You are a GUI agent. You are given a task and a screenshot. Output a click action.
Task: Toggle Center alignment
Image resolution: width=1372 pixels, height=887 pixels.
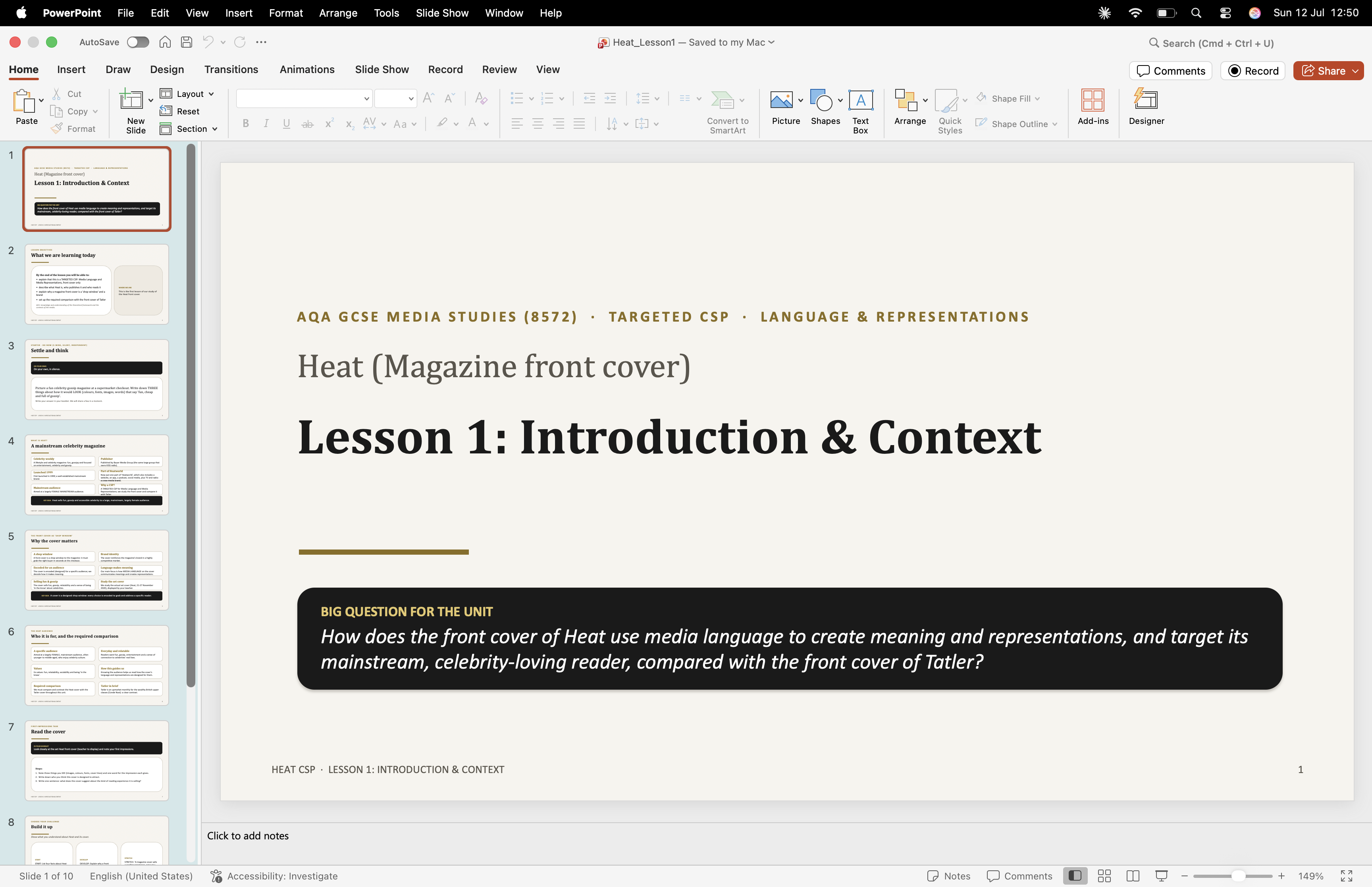pyautogui.click(x=538, y=123)
